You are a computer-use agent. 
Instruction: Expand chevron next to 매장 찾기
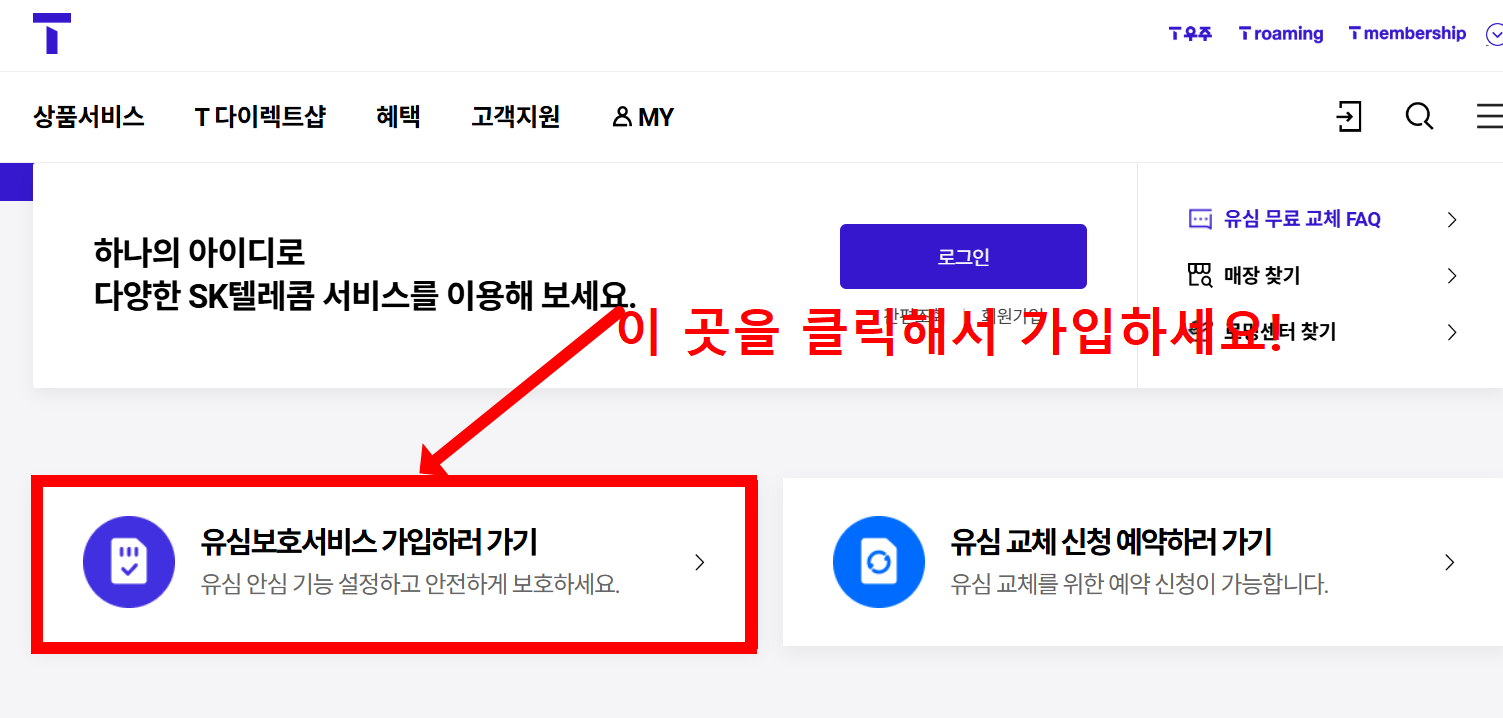click(x=1452, y=275)
